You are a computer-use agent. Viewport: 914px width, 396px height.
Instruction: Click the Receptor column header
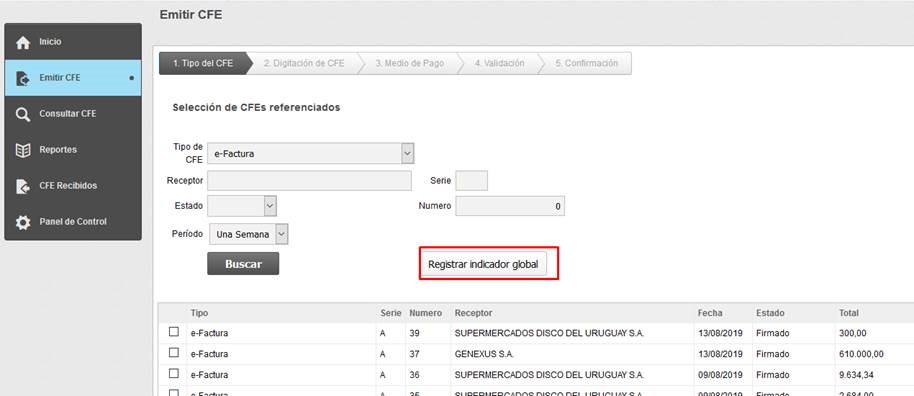[473, 313]
